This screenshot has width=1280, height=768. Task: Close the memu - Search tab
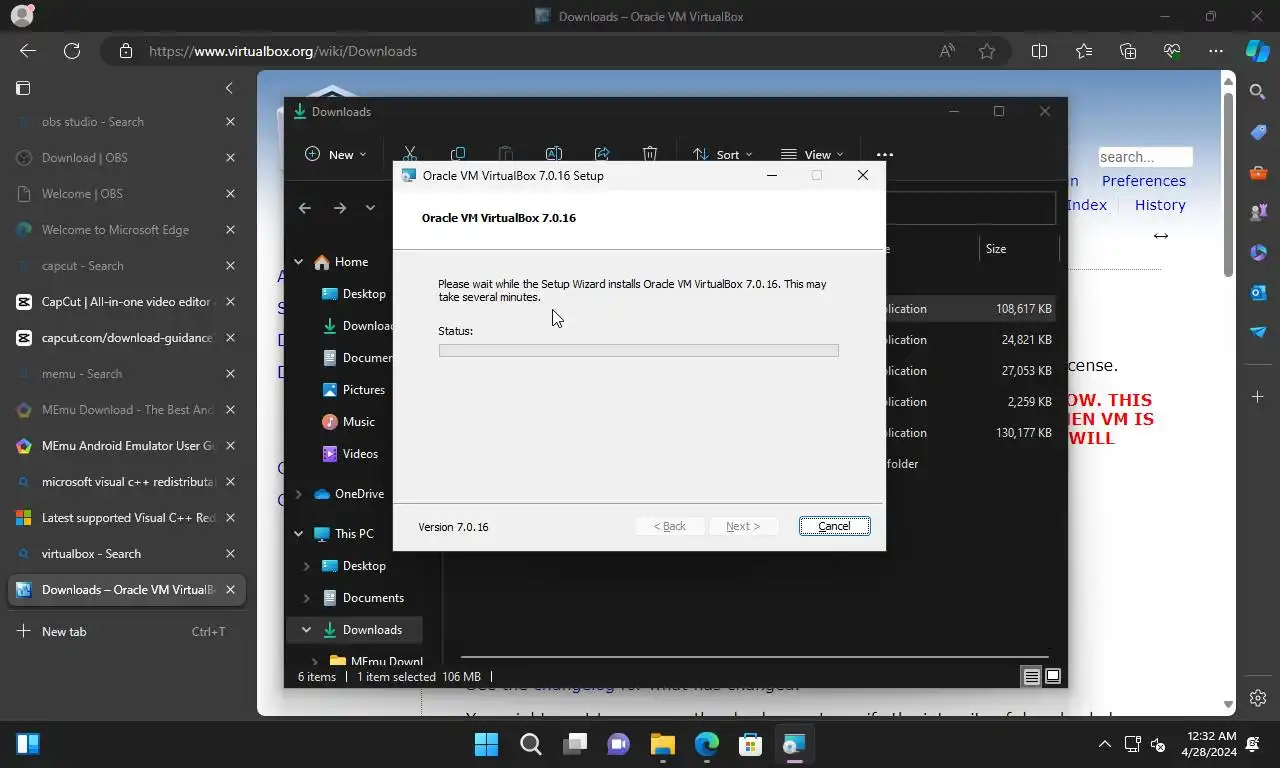coord(230,374)
